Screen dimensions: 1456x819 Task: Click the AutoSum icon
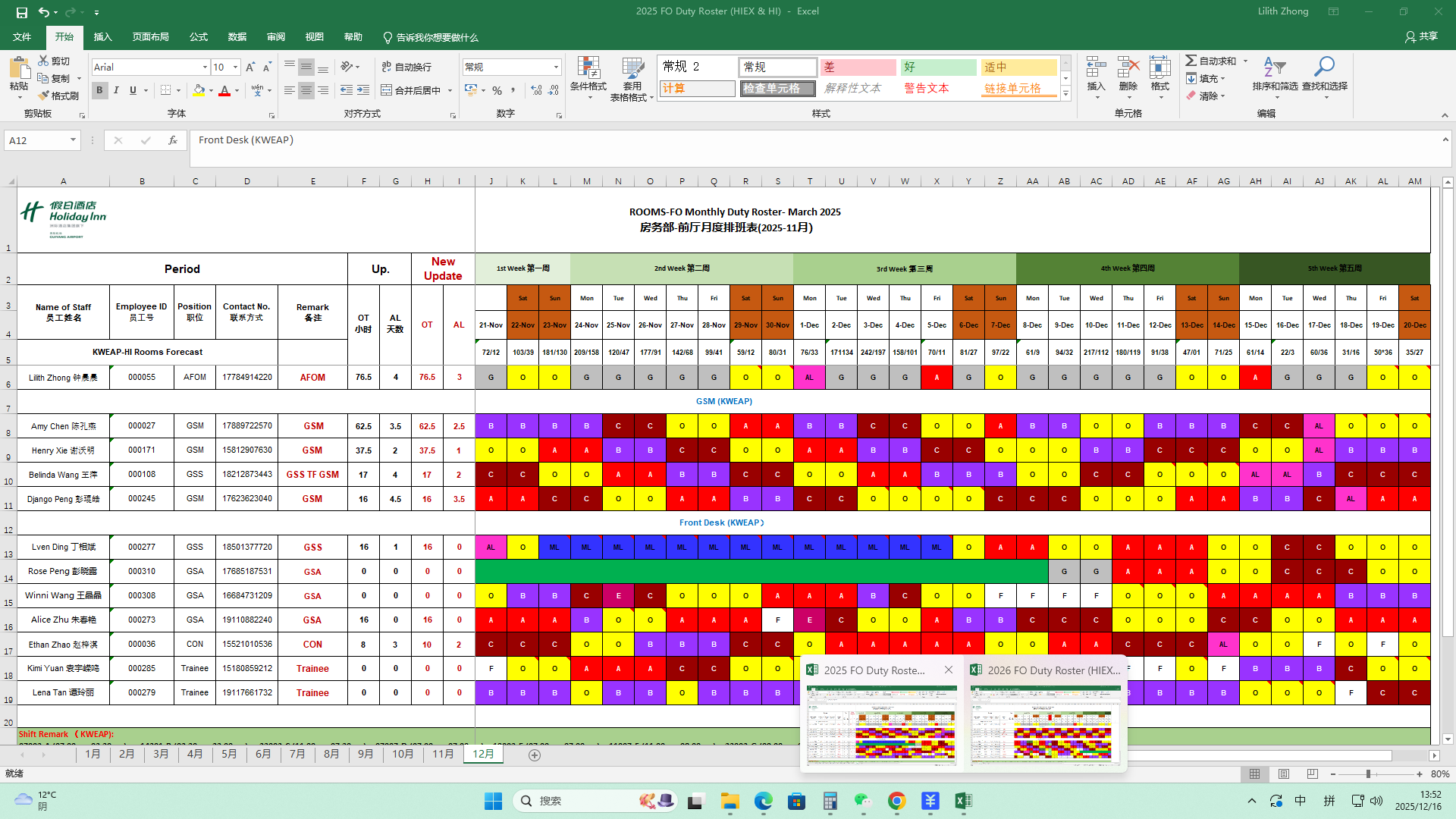coord(1191,61)
